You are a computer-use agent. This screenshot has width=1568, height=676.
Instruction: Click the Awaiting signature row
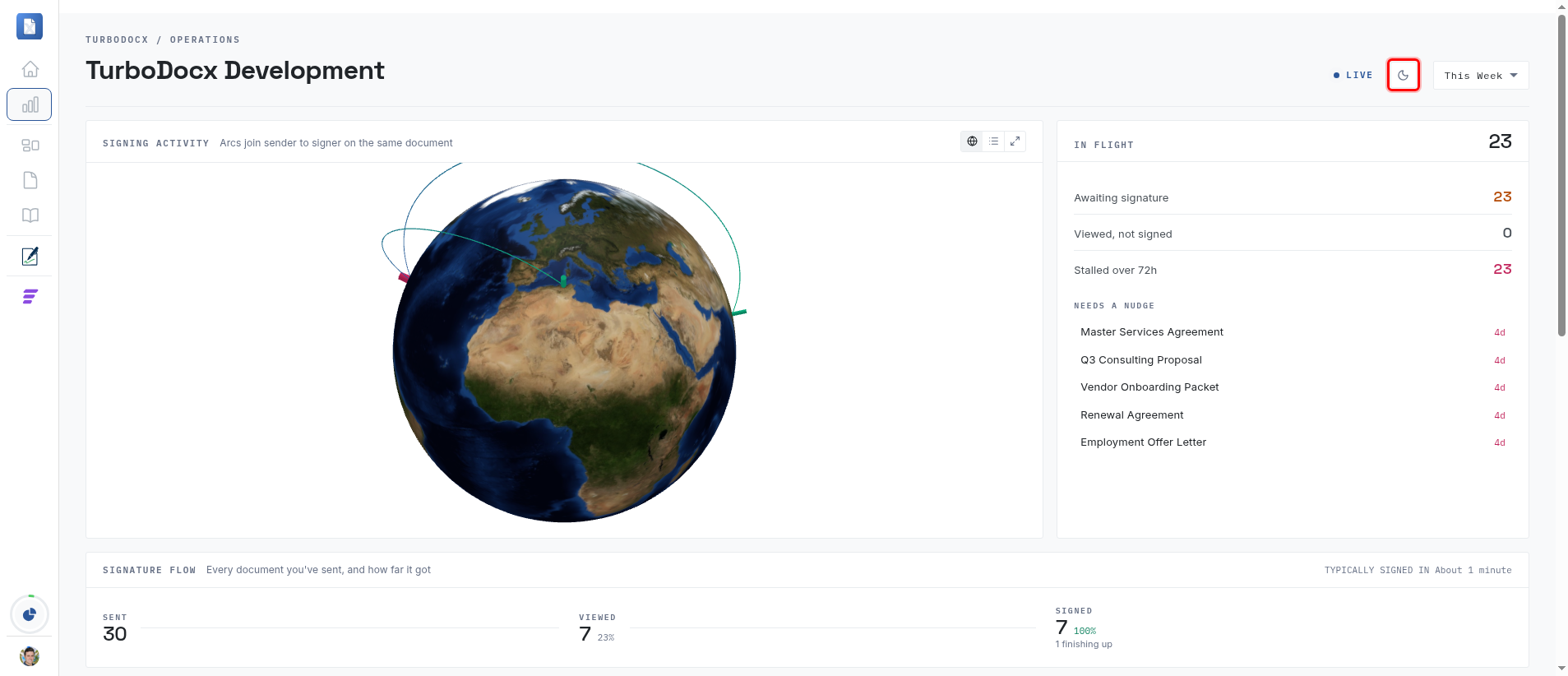tap(1293, 197)
